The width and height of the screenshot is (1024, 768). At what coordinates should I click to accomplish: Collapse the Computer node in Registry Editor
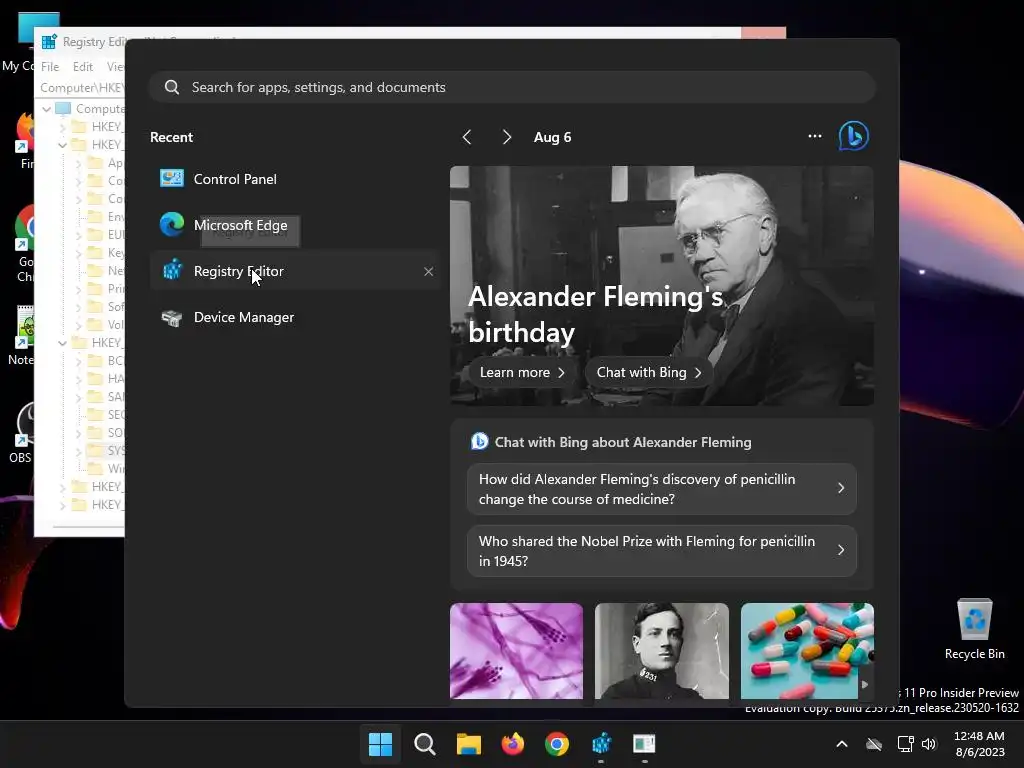pyautogui.click(x=46, y=109)
